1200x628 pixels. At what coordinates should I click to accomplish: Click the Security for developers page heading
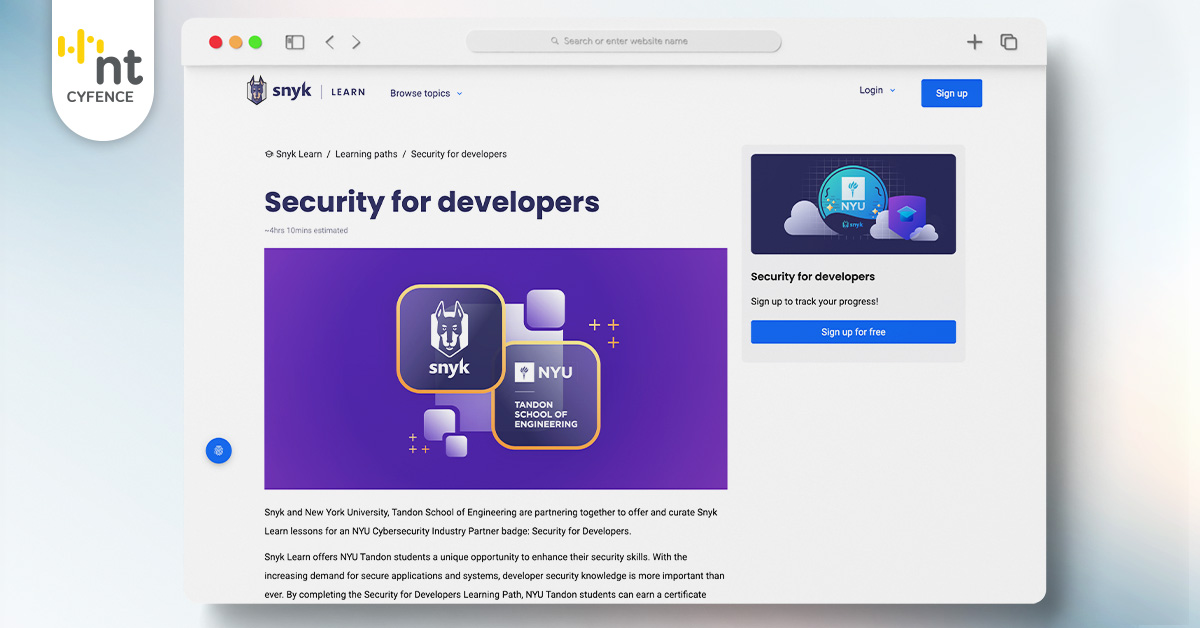431,202
